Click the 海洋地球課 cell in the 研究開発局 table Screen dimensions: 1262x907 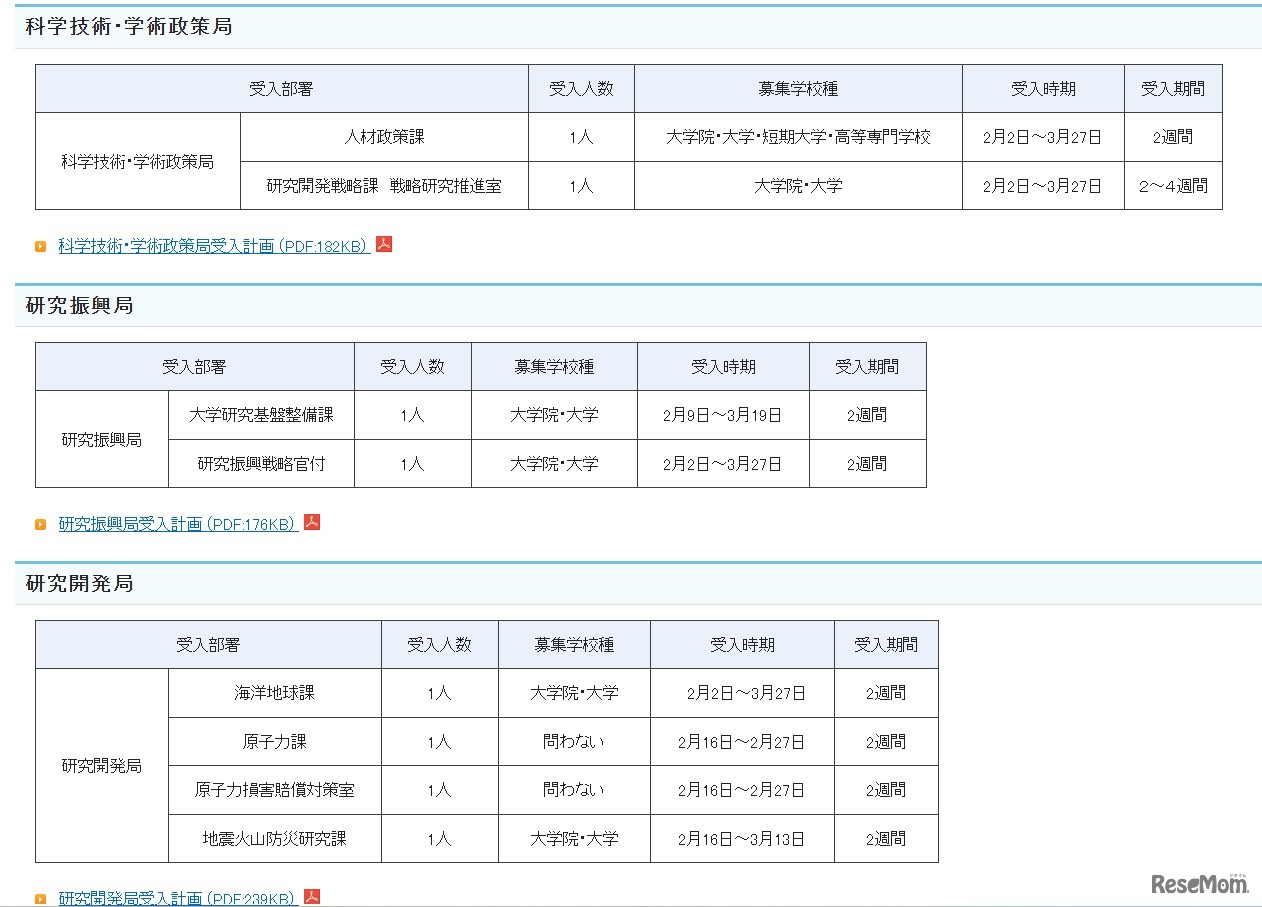(273, 693)
